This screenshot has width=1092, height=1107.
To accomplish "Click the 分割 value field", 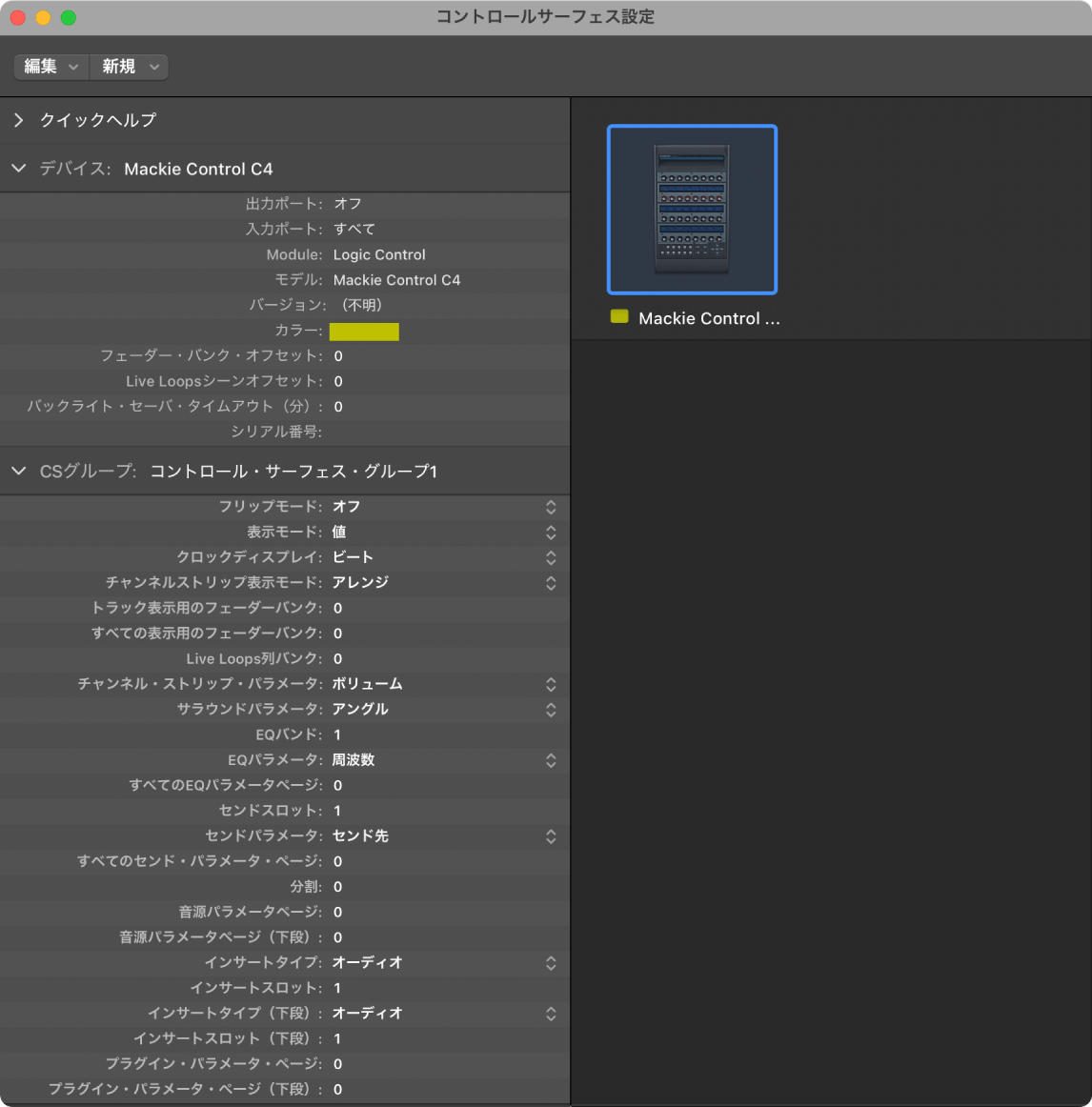I will coord(337,888).
